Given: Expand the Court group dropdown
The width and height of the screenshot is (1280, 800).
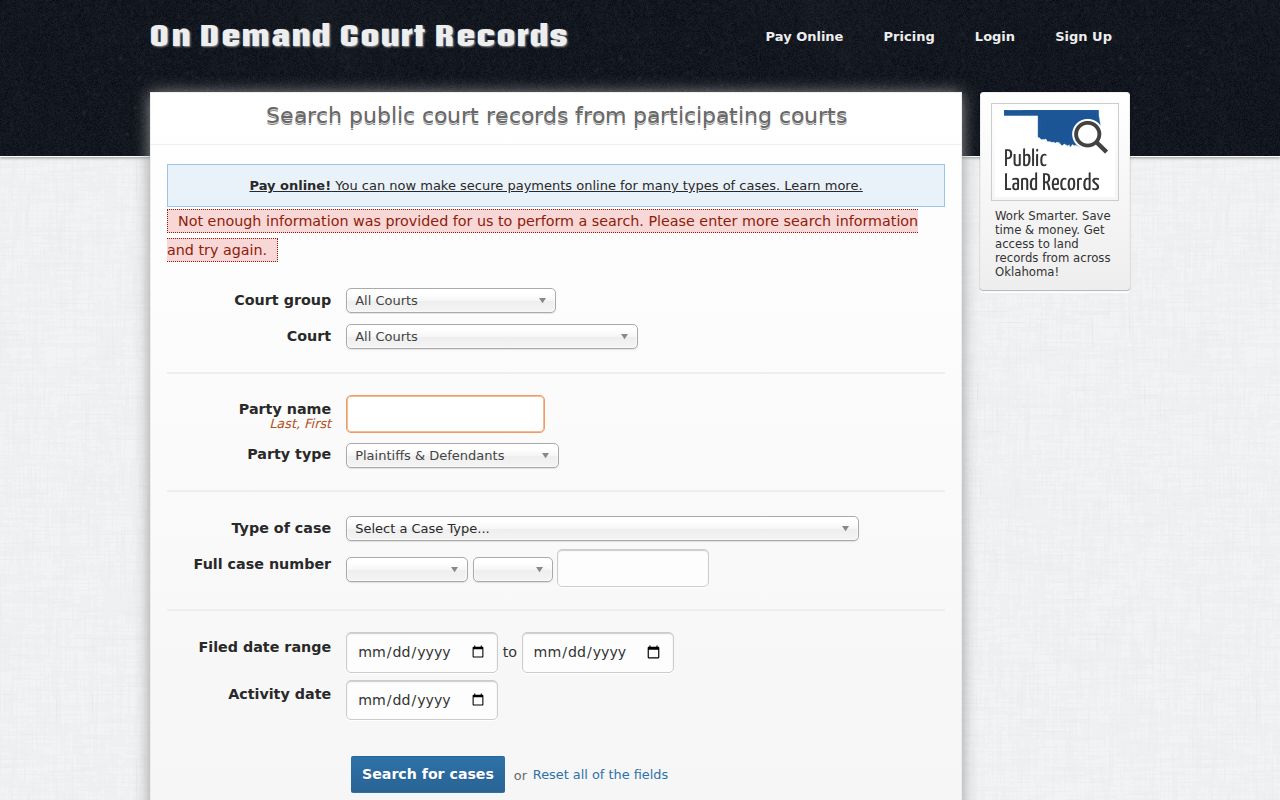Looking at the screenshot, I should click(450, 301).
